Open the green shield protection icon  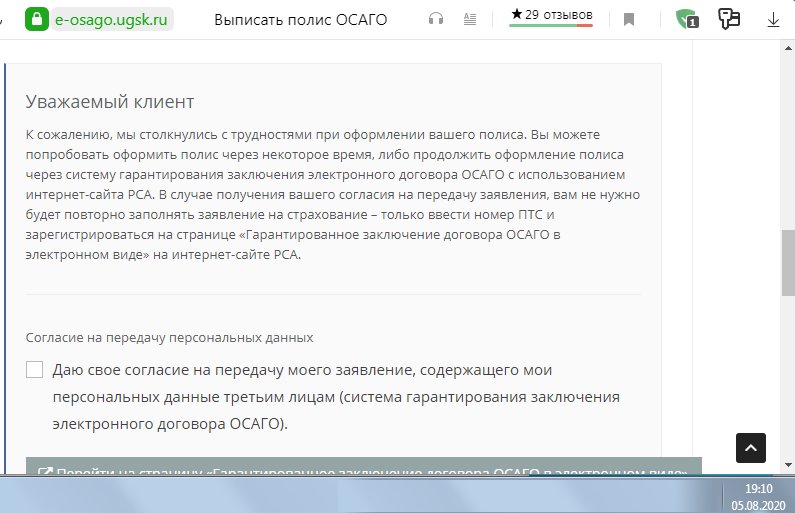tap(686, 19)
